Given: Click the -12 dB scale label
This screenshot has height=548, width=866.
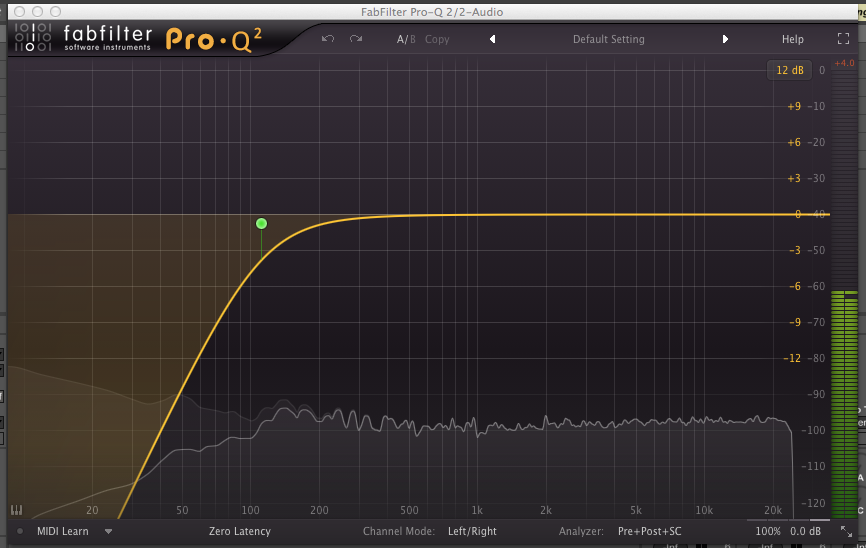Looking at the screenshot, I should coord(791,358).
